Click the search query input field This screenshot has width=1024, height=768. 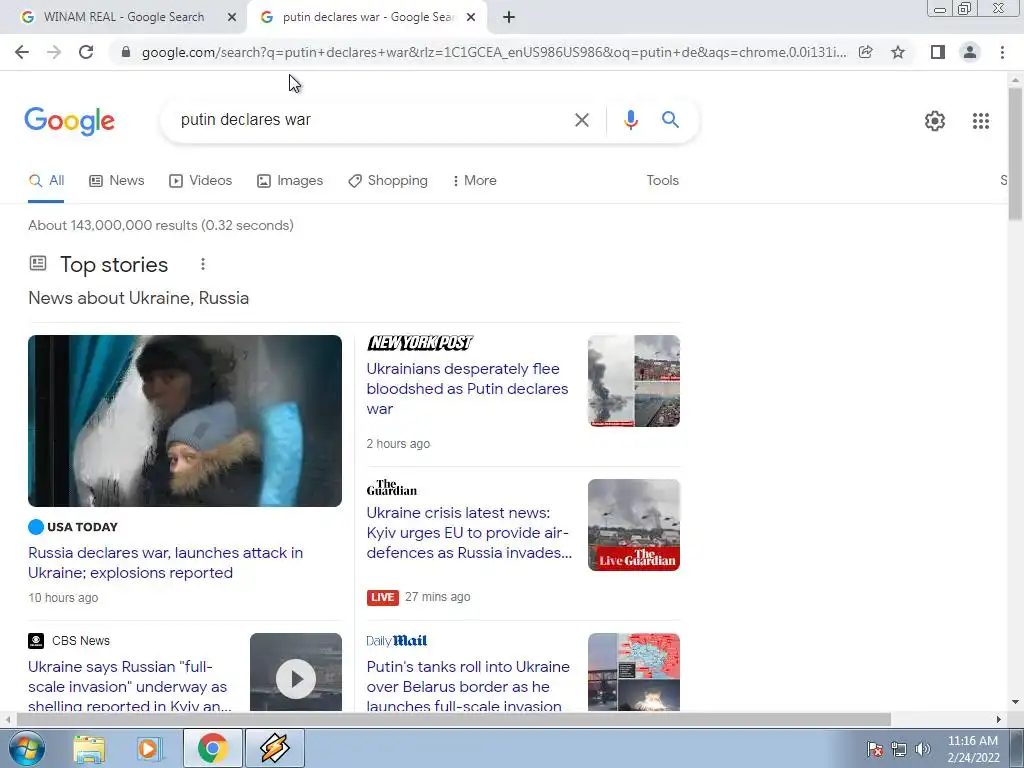click(x=372, y=120)
